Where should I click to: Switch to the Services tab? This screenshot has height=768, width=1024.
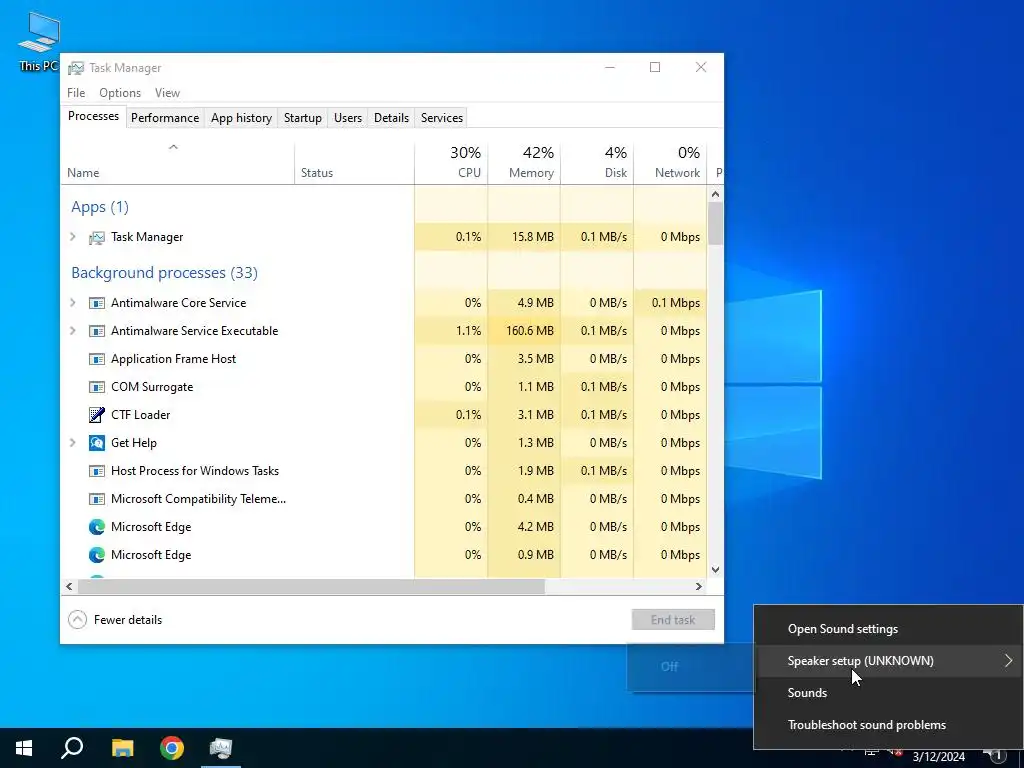441,118
